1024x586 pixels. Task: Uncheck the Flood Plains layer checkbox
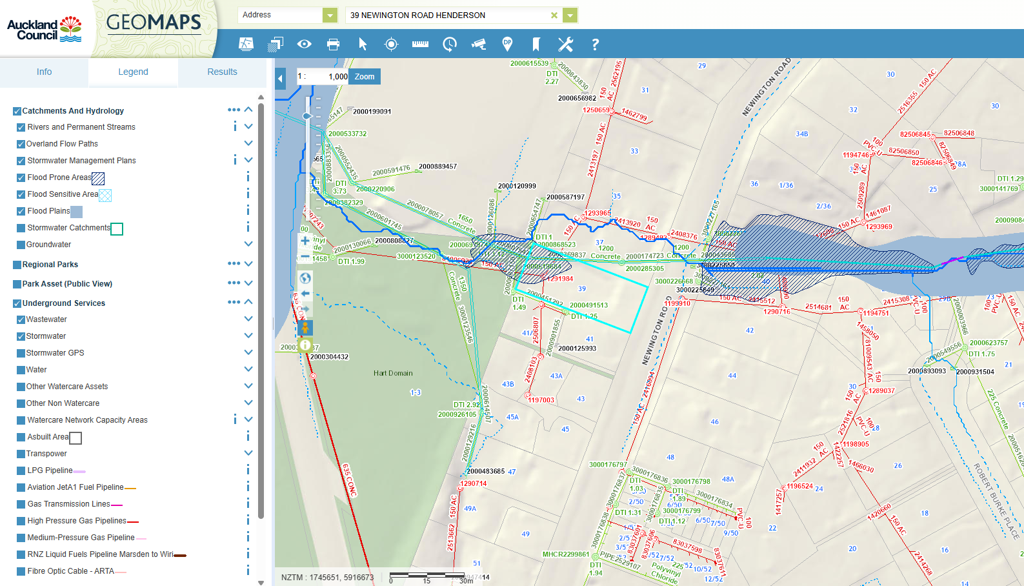(21, 211)
